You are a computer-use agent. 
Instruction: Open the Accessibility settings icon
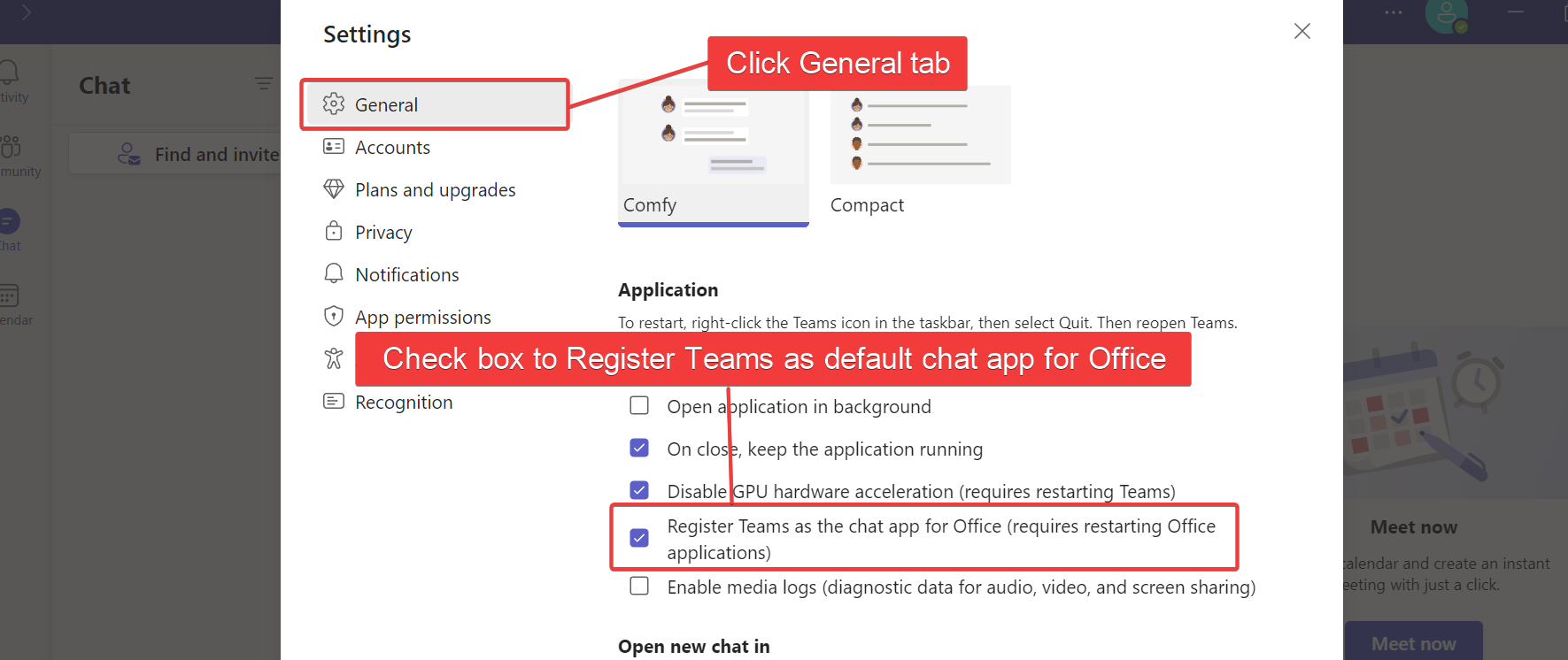(x=334, y=358)
